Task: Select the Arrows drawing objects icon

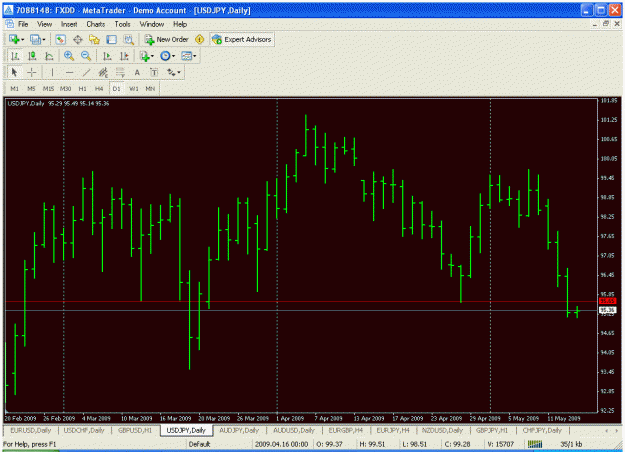Action: 171,72
